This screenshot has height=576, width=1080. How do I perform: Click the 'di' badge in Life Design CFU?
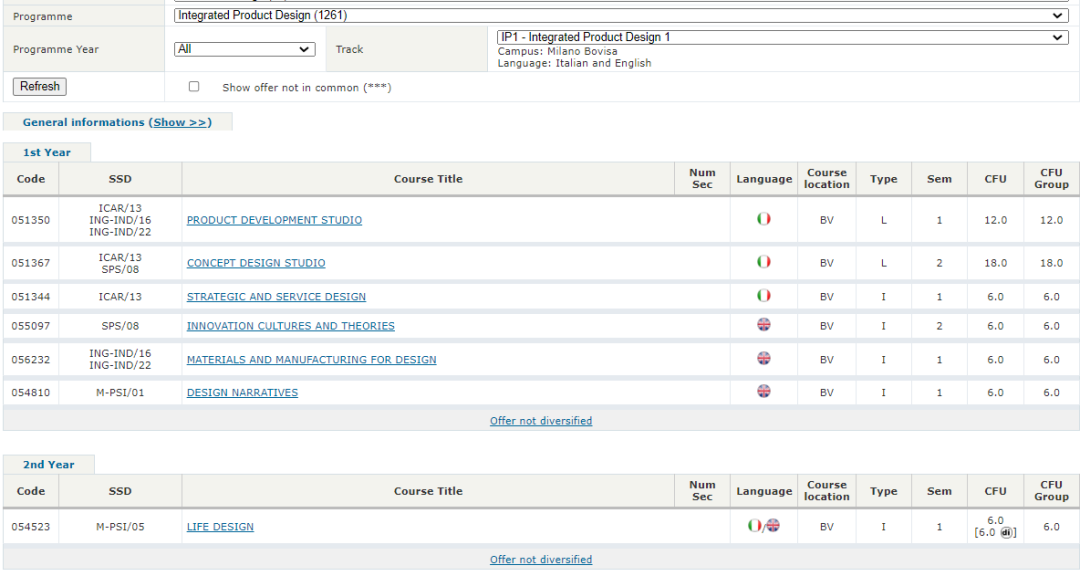tap(1006, 532)
